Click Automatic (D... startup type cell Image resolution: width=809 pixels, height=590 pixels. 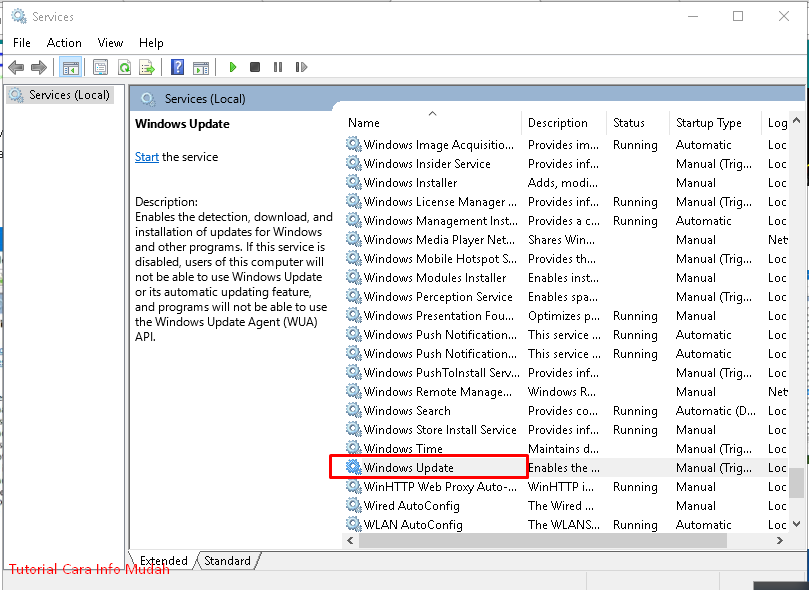pos(716,411)
